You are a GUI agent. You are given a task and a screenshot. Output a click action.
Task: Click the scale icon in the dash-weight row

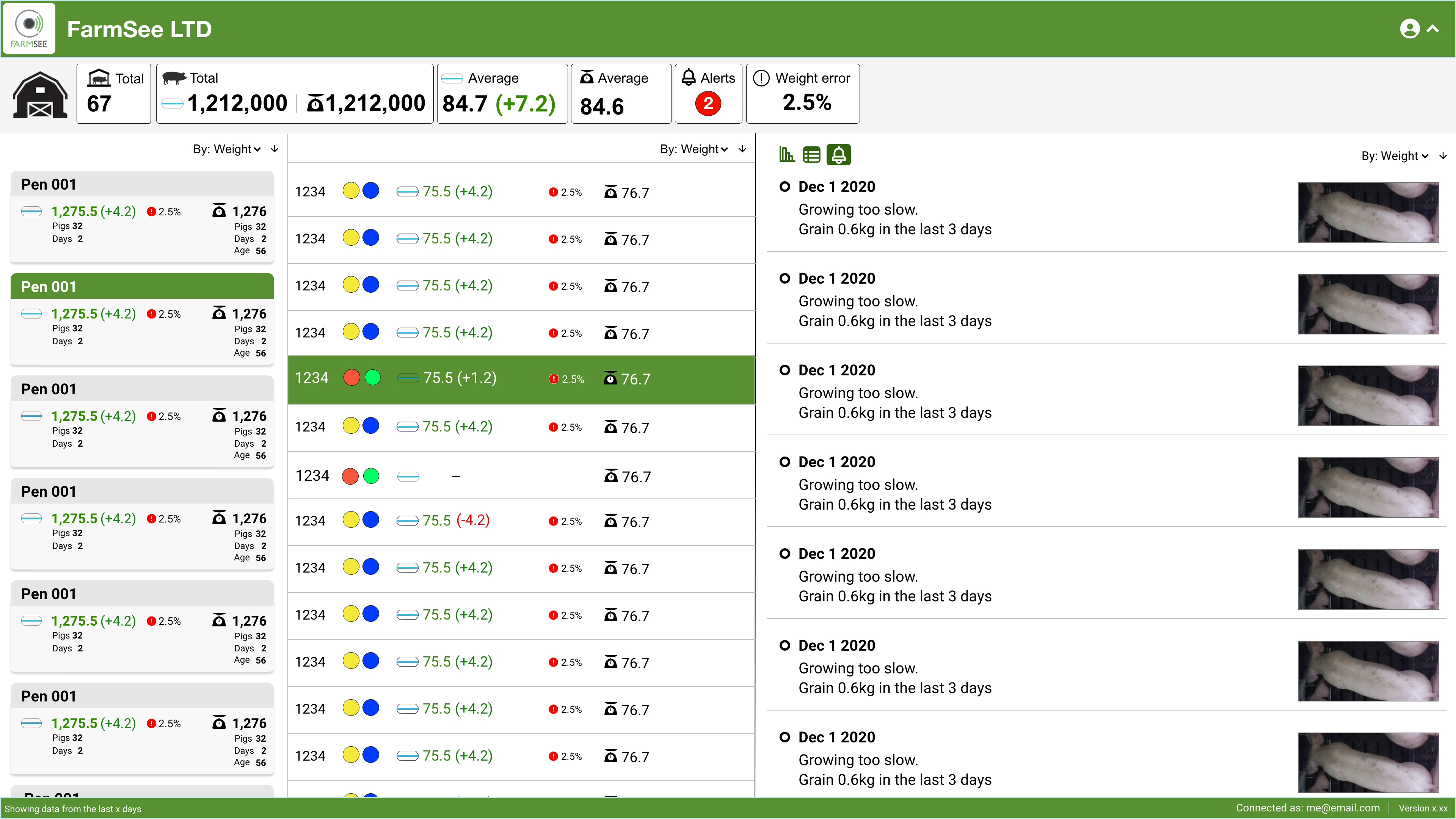[x=611, y=475]
